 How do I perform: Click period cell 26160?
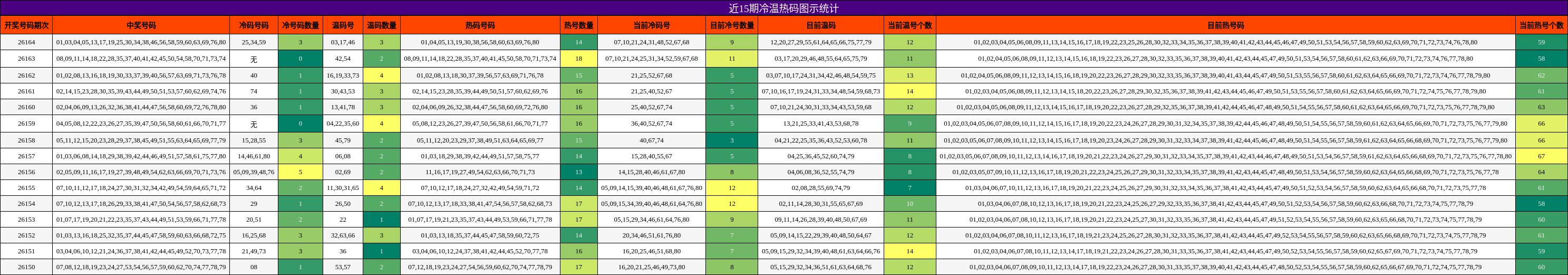point(26,107)
